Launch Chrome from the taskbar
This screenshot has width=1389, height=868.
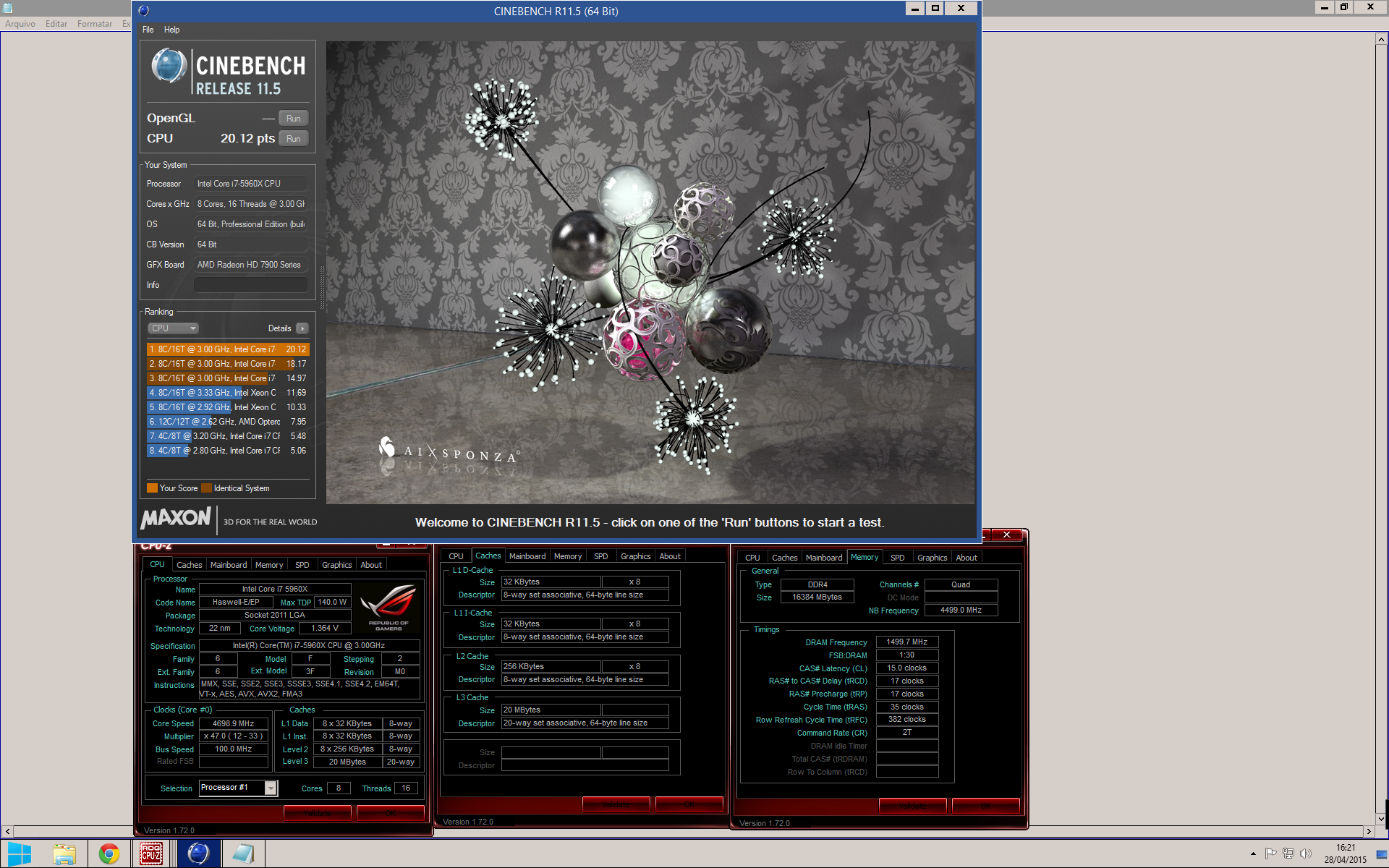point(109,854)
